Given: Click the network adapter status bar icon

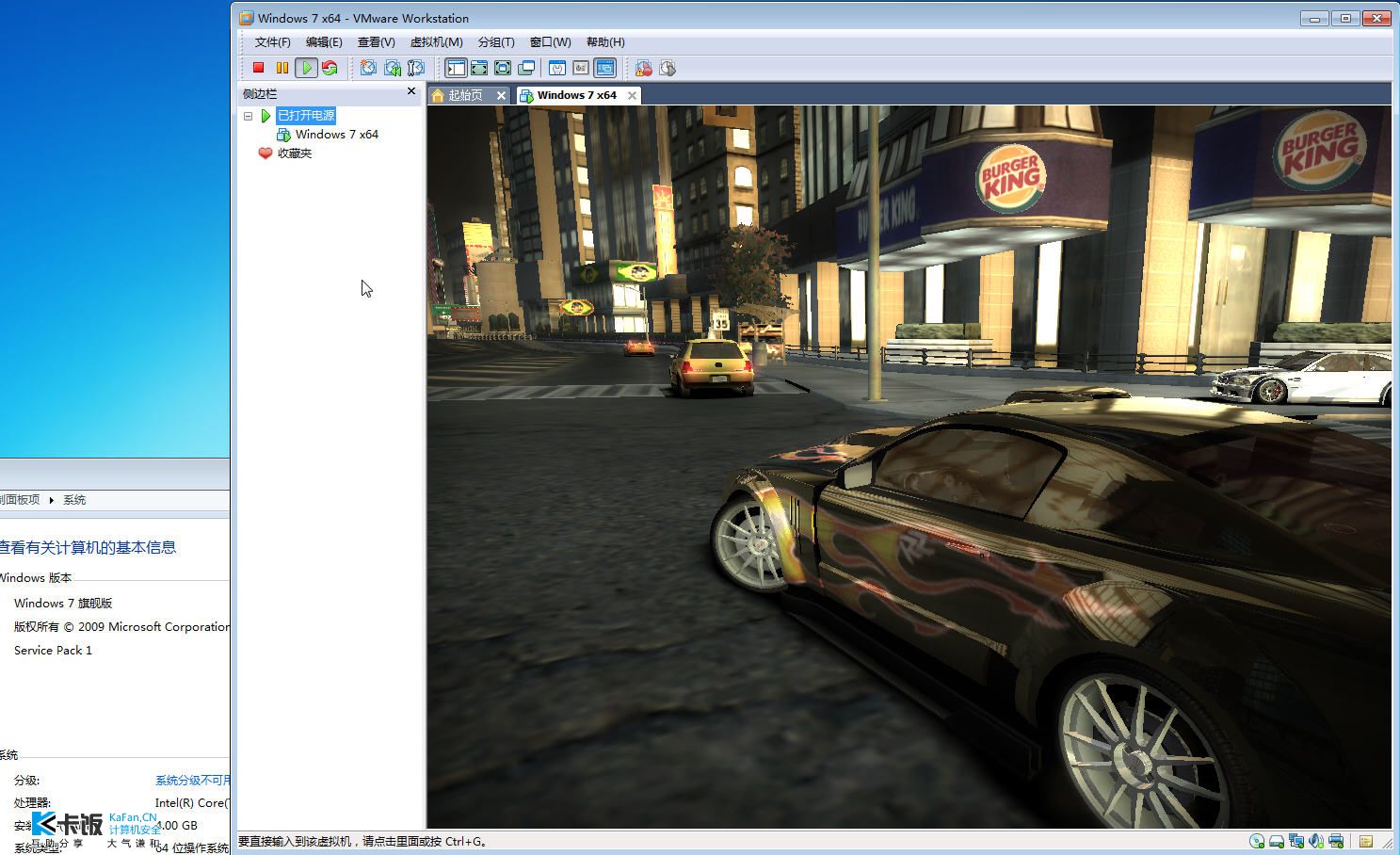Looking at the screenshot, I should click(x=1296, y=842).
